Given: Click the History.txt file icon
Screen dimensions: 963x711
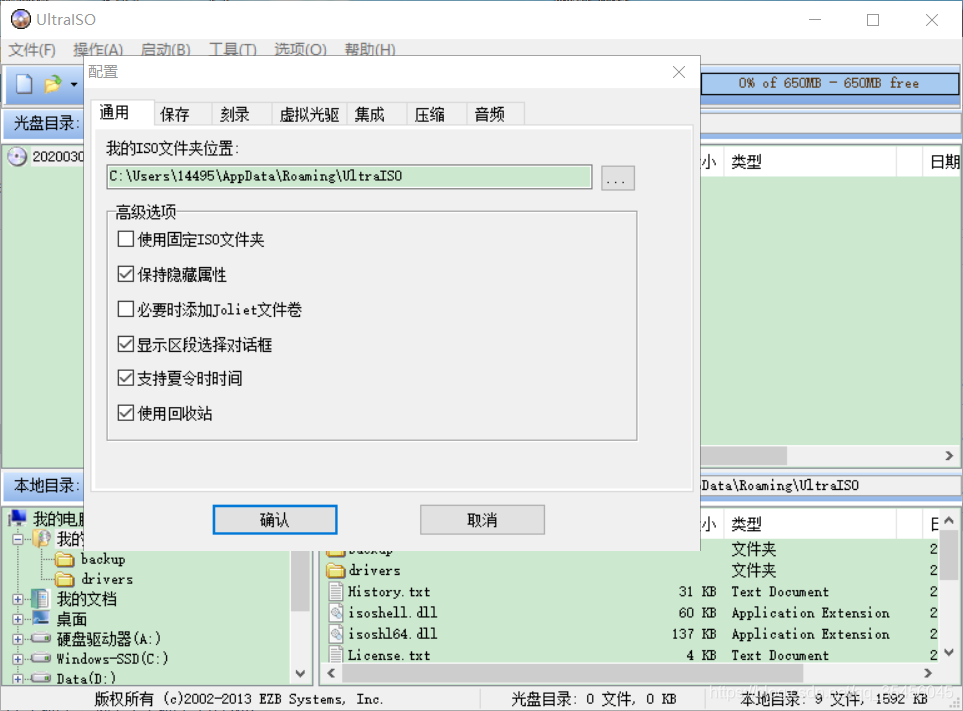Looking at the screenshot, I should click(335, 591).
